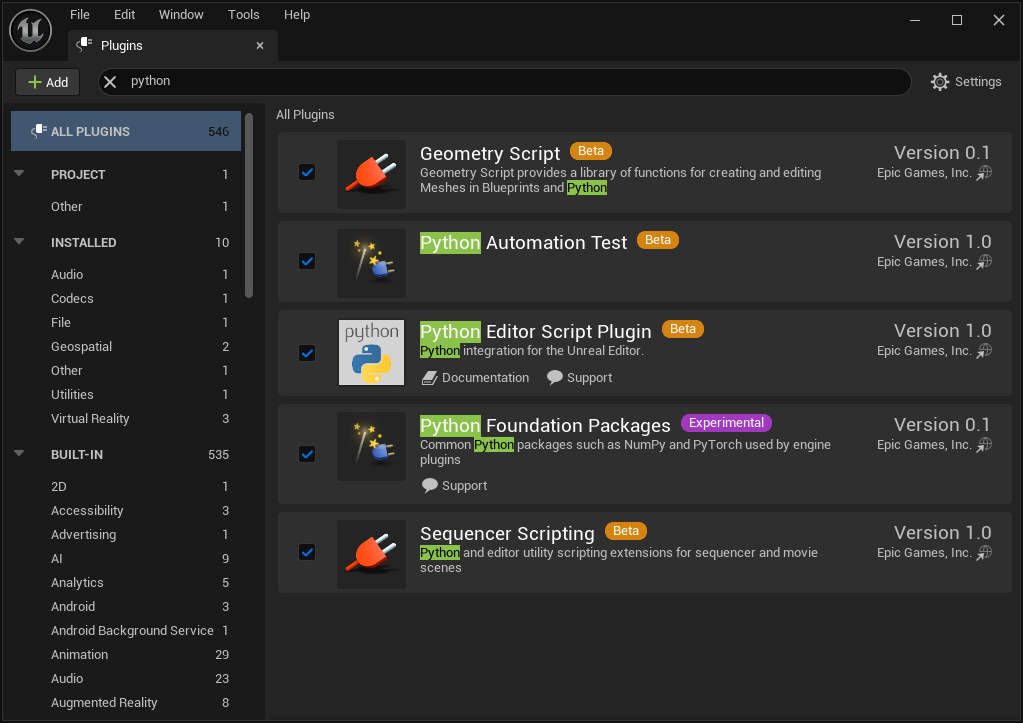Click the Python Foundation Packages wand thumbnail
1023x723 pixels.
(371, 446)
